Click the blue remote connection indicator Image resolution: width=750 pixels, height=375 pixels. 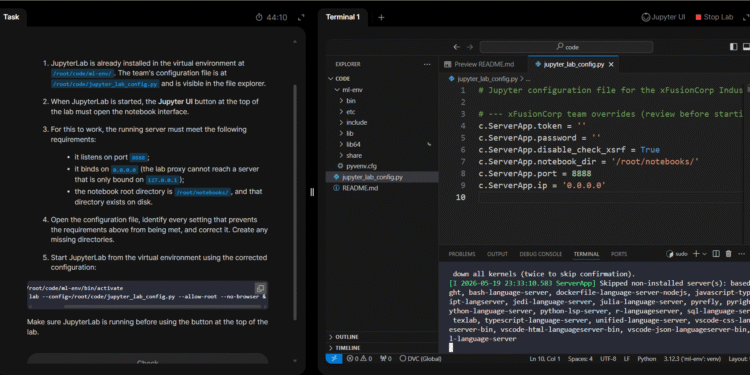click(x=334, y=358)
